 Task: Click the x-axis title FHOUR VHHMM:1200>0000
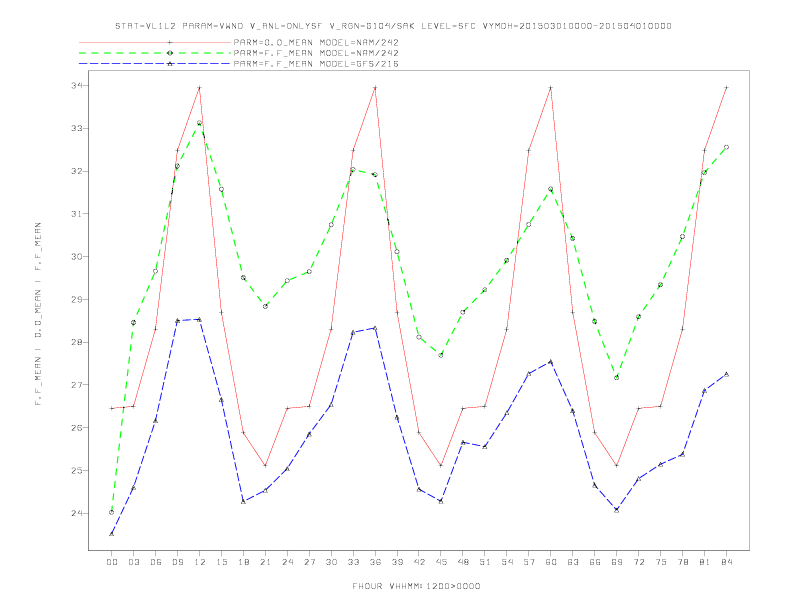pyautogui.click(x=416, y=586)
